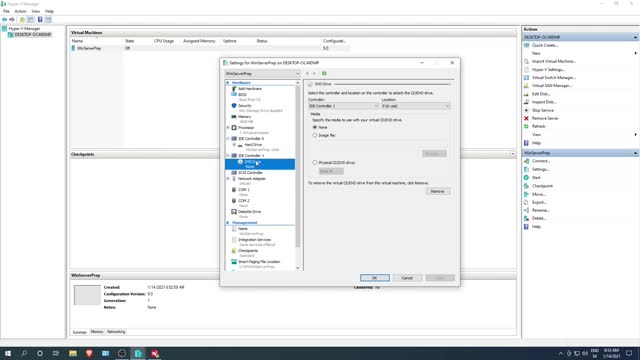
Task: Select the Diskette Drive entry
Action: click(249, 212)
